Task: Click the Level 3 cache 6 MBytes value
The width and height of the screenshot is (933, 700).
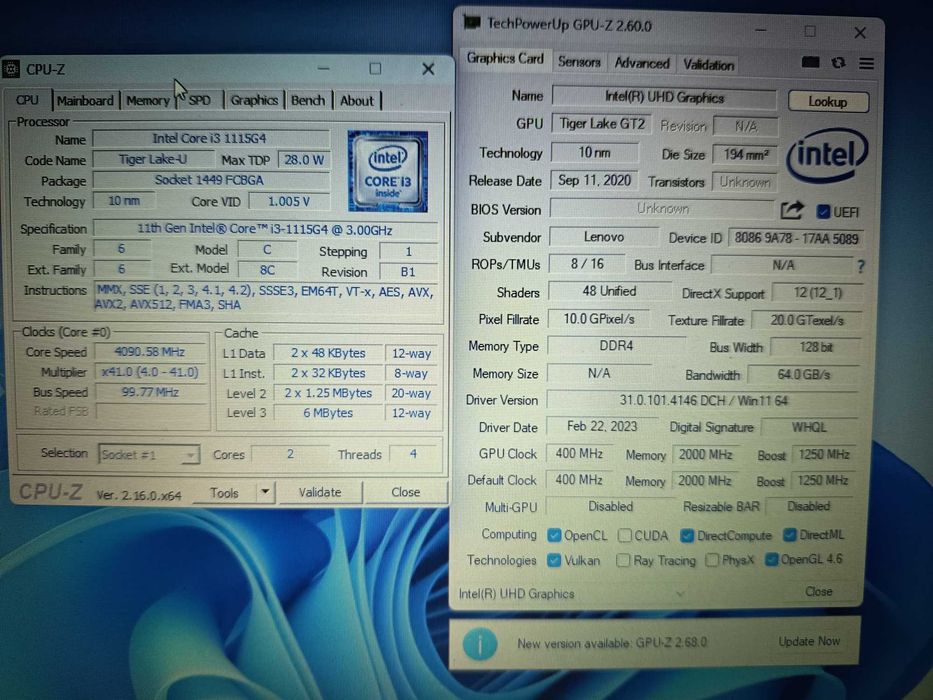Action: [x=328, y=413]
